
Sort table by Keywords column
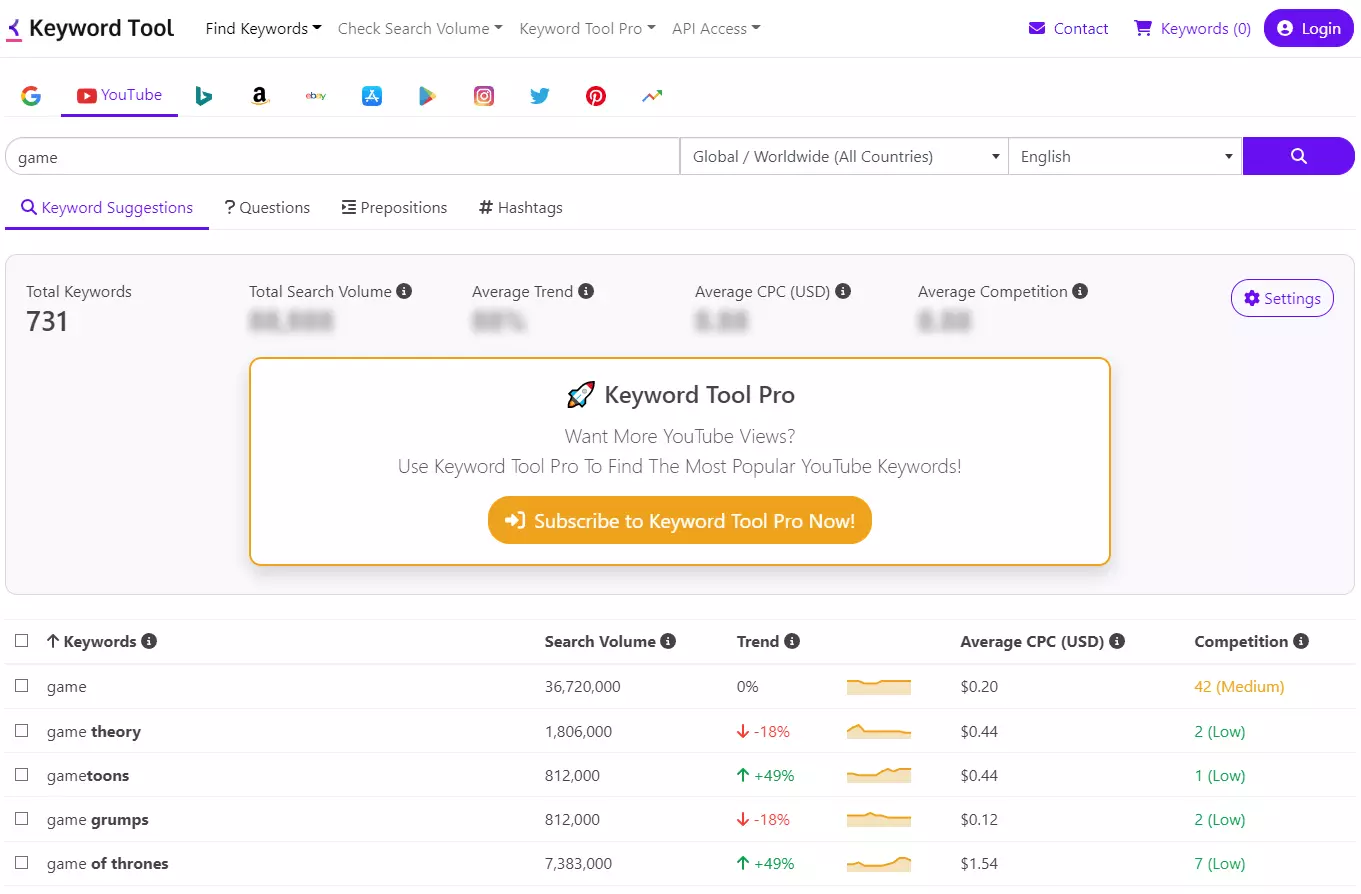91,641
